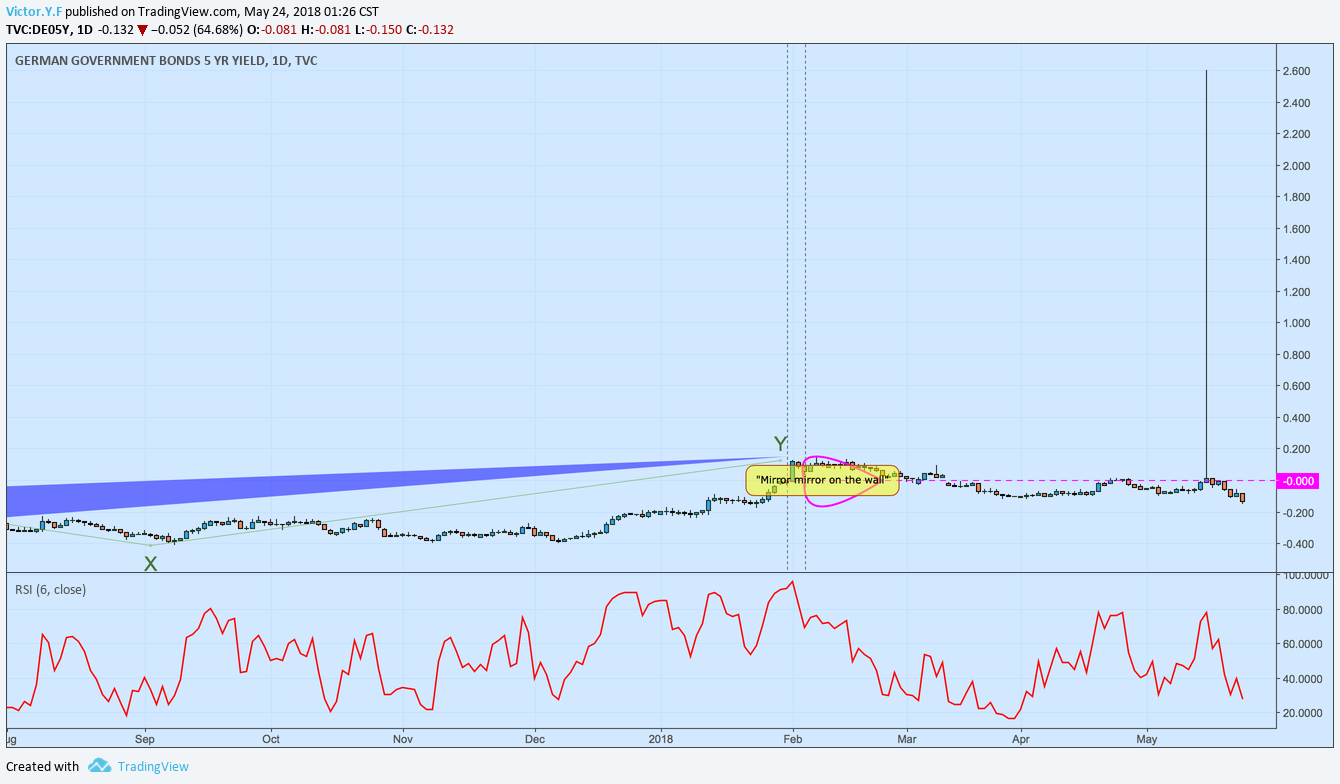Select the "Mirror mirror on the wall" note
1340x784 pixels.
822,480
